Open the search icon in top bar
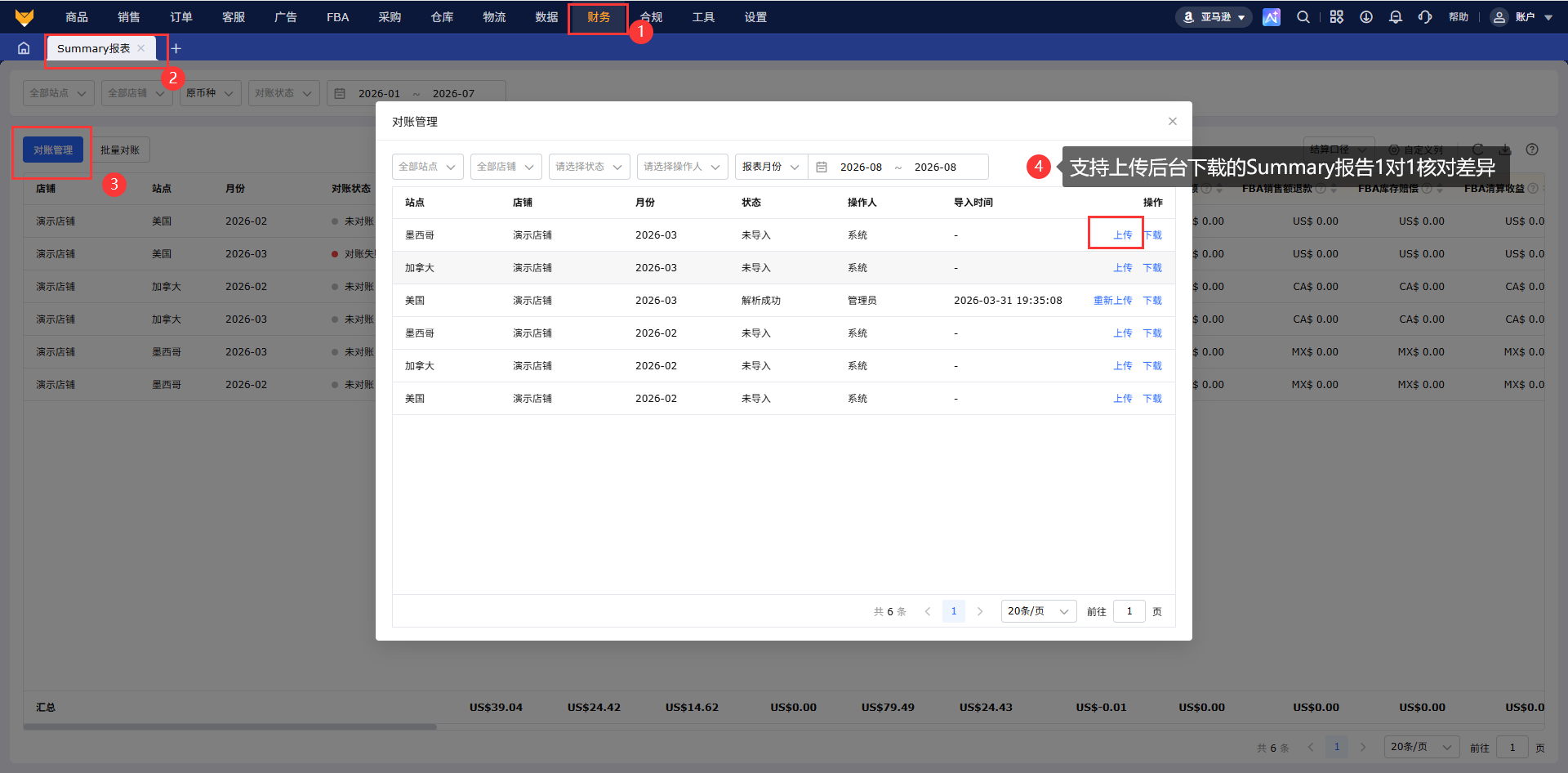 [x=1303, y=17]
